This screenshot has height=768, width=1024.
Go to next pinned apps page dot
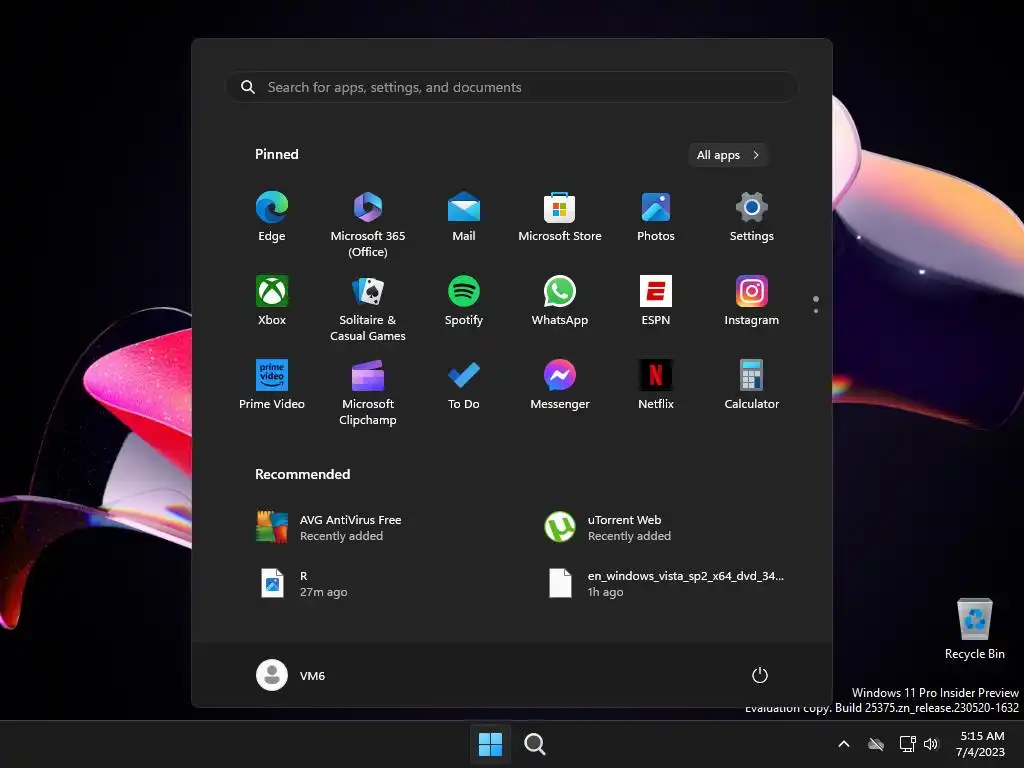(x=816, y=311)
